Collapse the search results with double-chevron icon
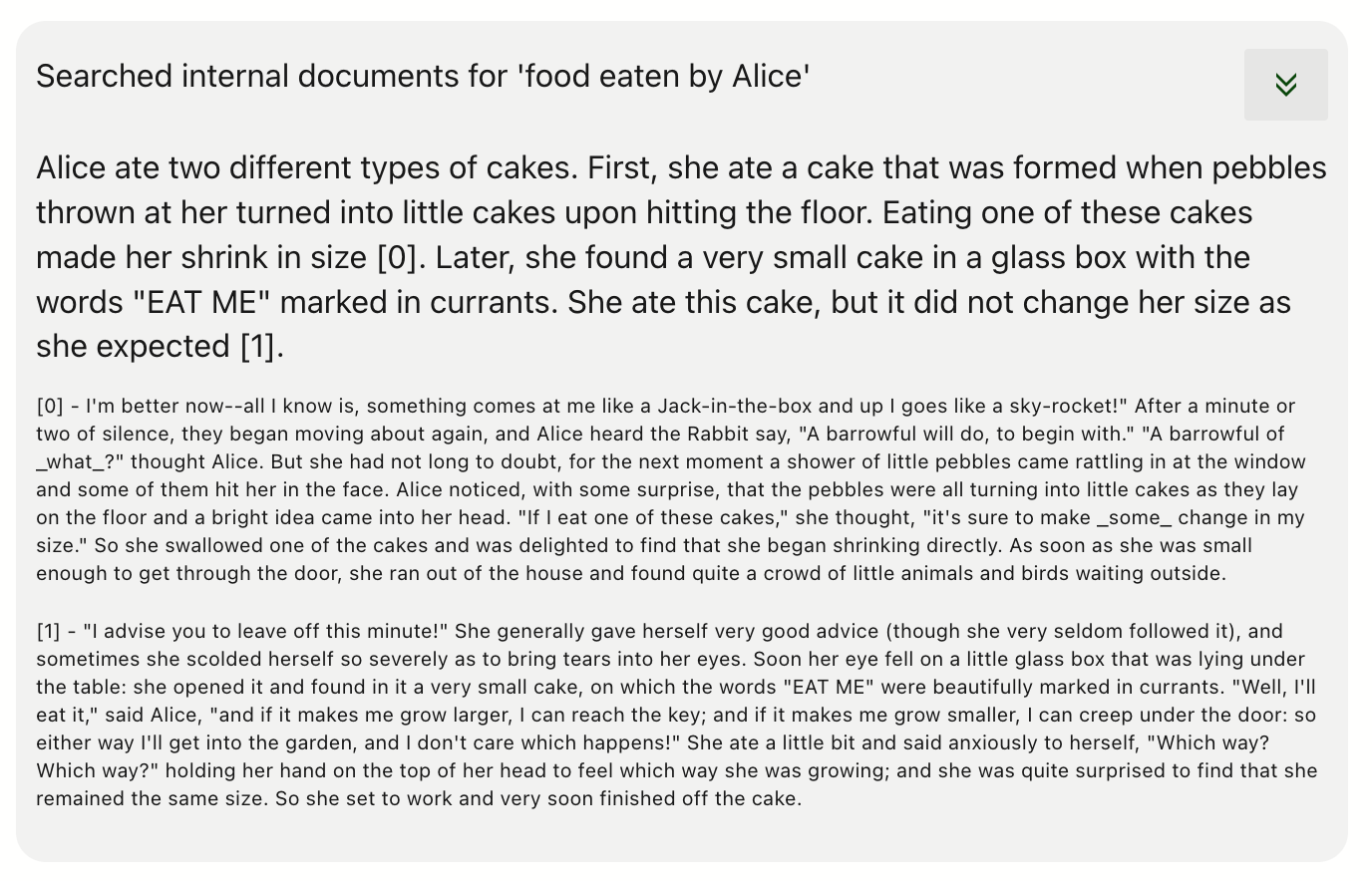This screenshot has height=881, width=1372. [x=1285, y=85]
